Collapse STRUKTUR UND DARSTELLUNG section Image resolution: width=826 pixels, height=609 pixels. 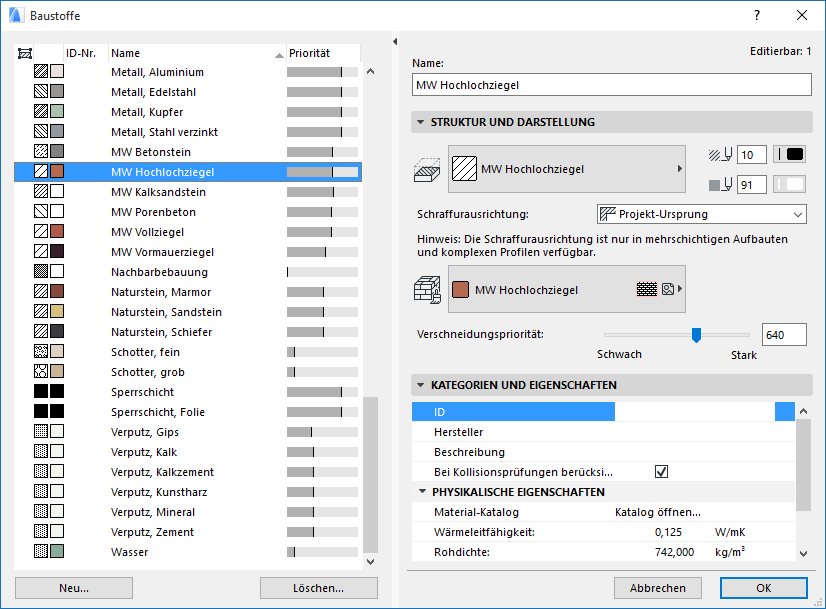coord(420,122)
